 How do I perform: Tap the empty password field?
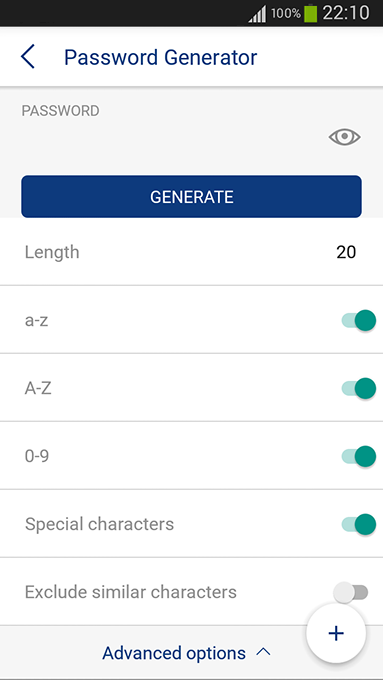(x=173, y=137)
